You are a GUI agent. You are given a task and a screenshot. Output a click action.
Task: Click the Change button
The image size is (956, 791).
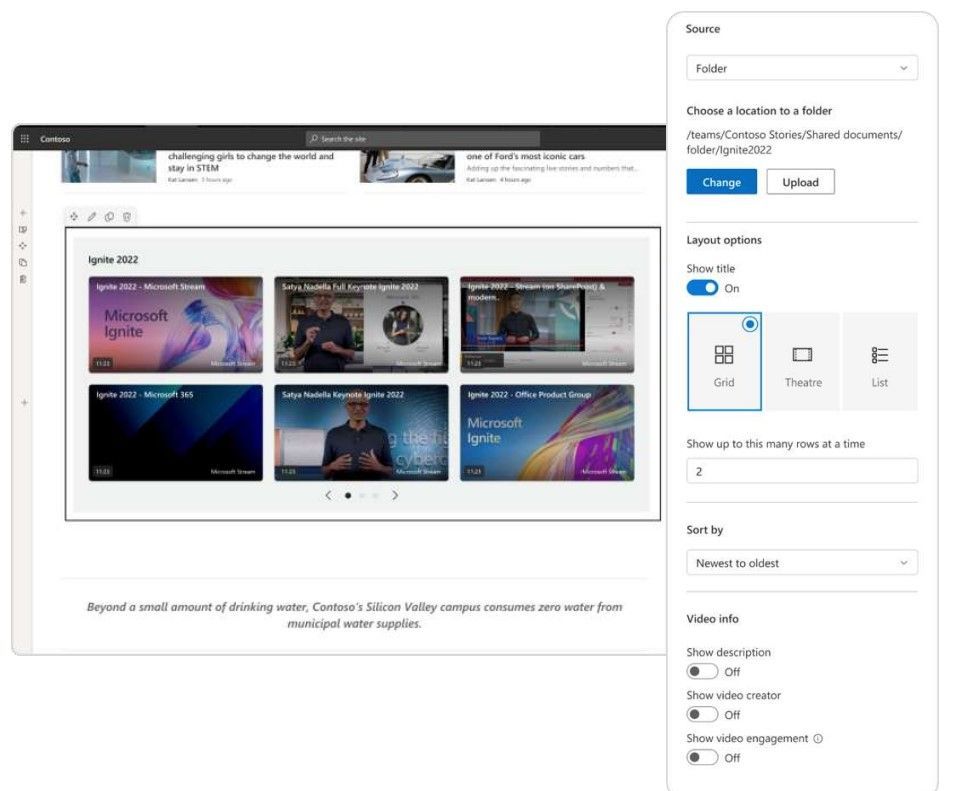coord(721,182)
